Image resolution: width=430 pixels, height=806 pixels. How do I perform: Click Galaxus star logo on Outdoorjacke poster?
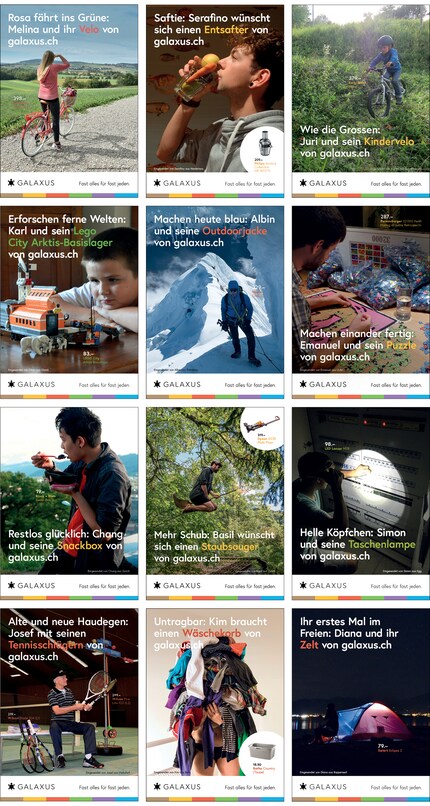pos(157,384)
